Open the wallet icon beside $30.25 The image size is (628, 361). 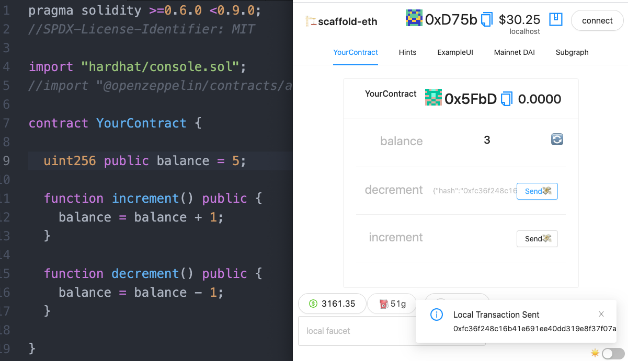tap(556, 19)
